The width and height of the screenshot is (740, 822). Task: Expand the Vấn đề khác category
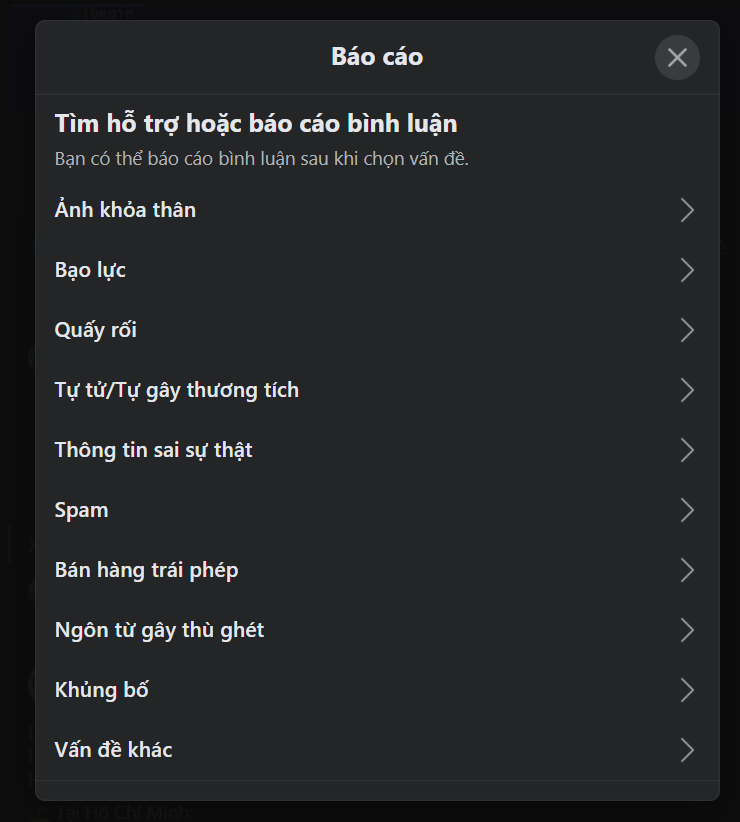[x=687, y=750]
